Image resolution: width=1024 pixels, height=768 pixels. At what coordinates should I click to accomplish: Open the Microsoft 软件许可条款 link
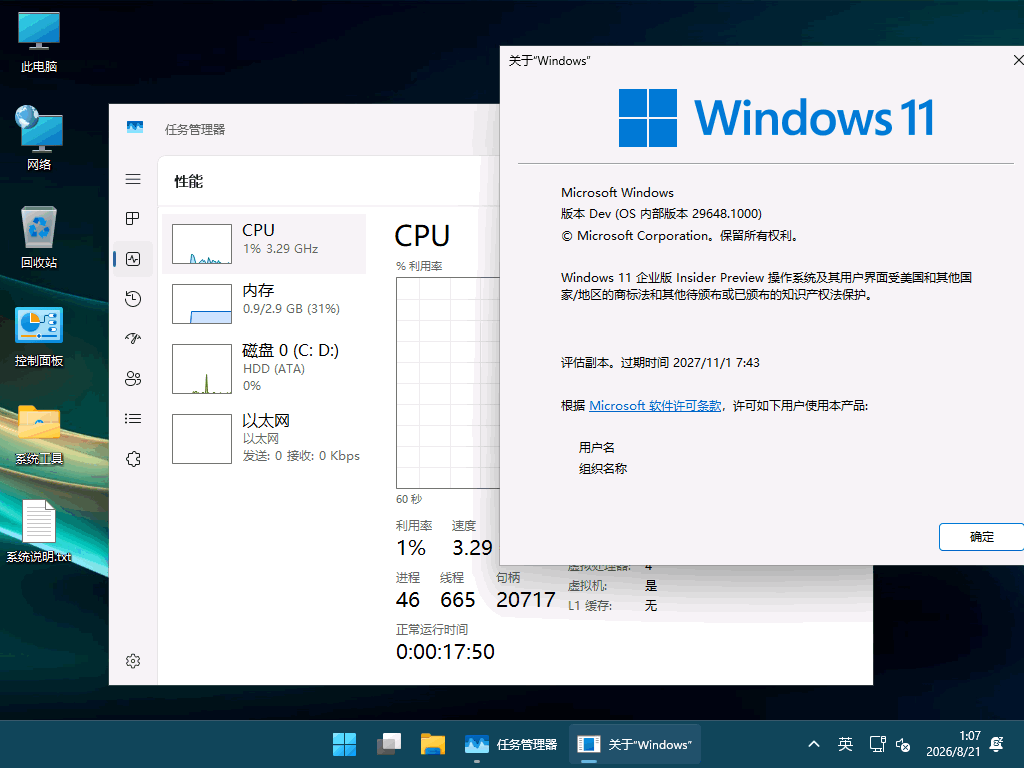pyautogui.click(x=655, y=406)
